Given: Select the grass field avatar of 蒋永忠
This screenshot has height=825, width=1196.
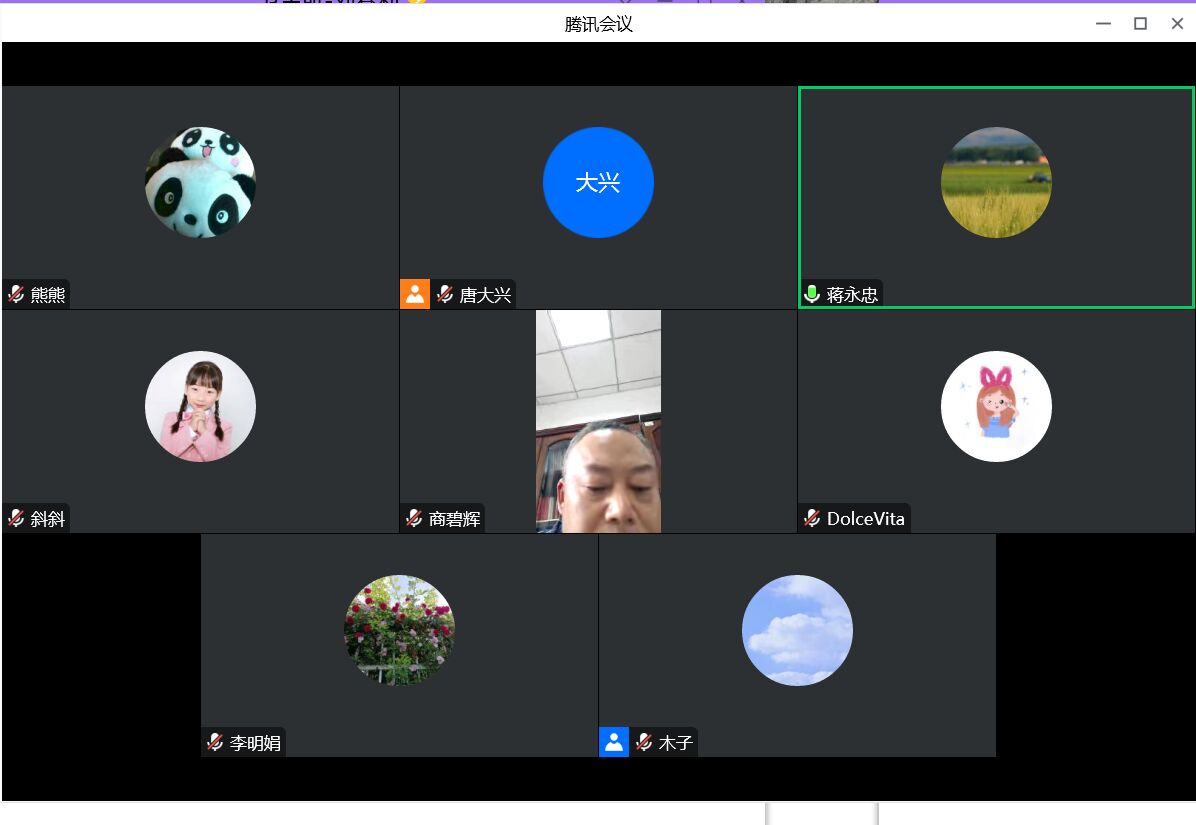Looking at the screenshot, I should click(x=996, y=182).
